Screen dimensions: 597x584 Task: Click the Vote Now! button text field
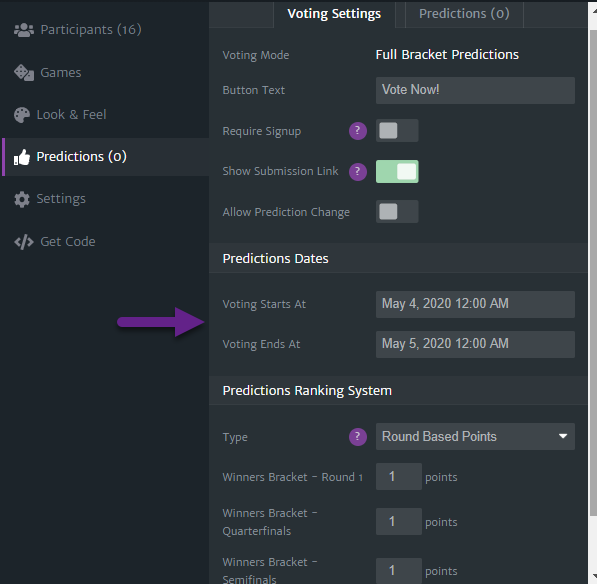(x=475, y=90)
